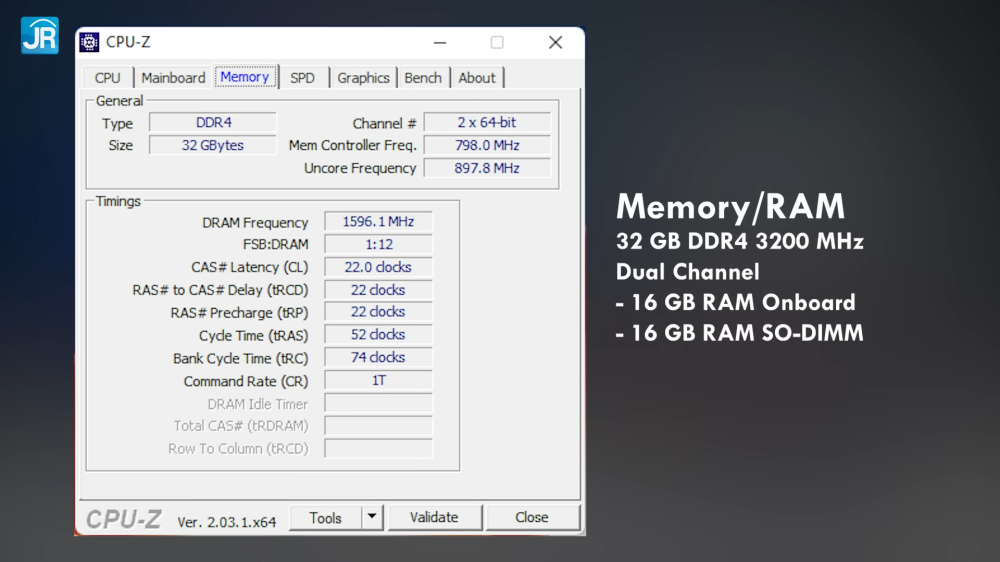Close the window with the X button
This screenshot has height=562, width=1000.
(x=555, y=42)
